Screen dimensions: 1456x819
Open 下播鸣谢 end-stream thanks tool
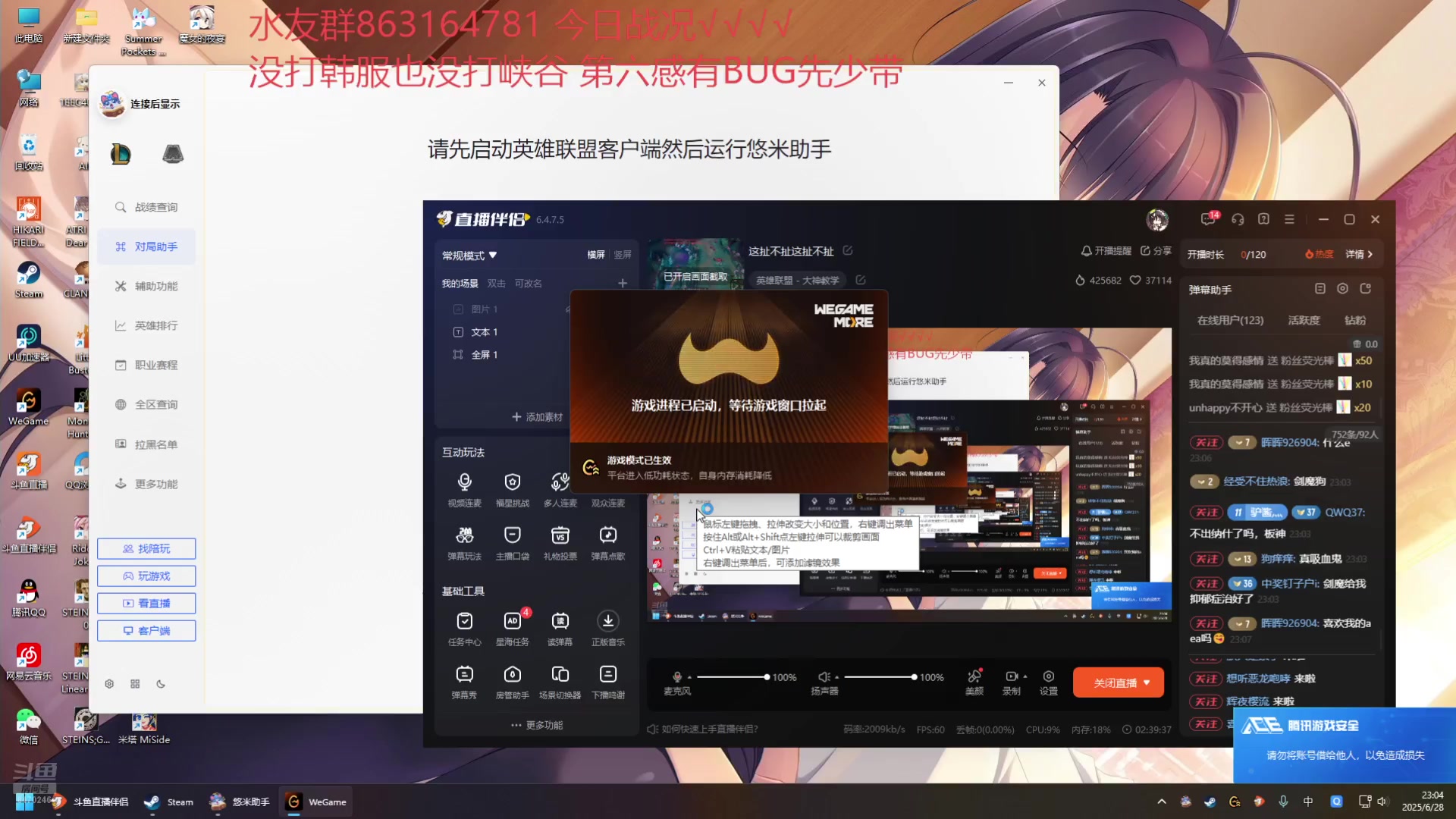607,682
